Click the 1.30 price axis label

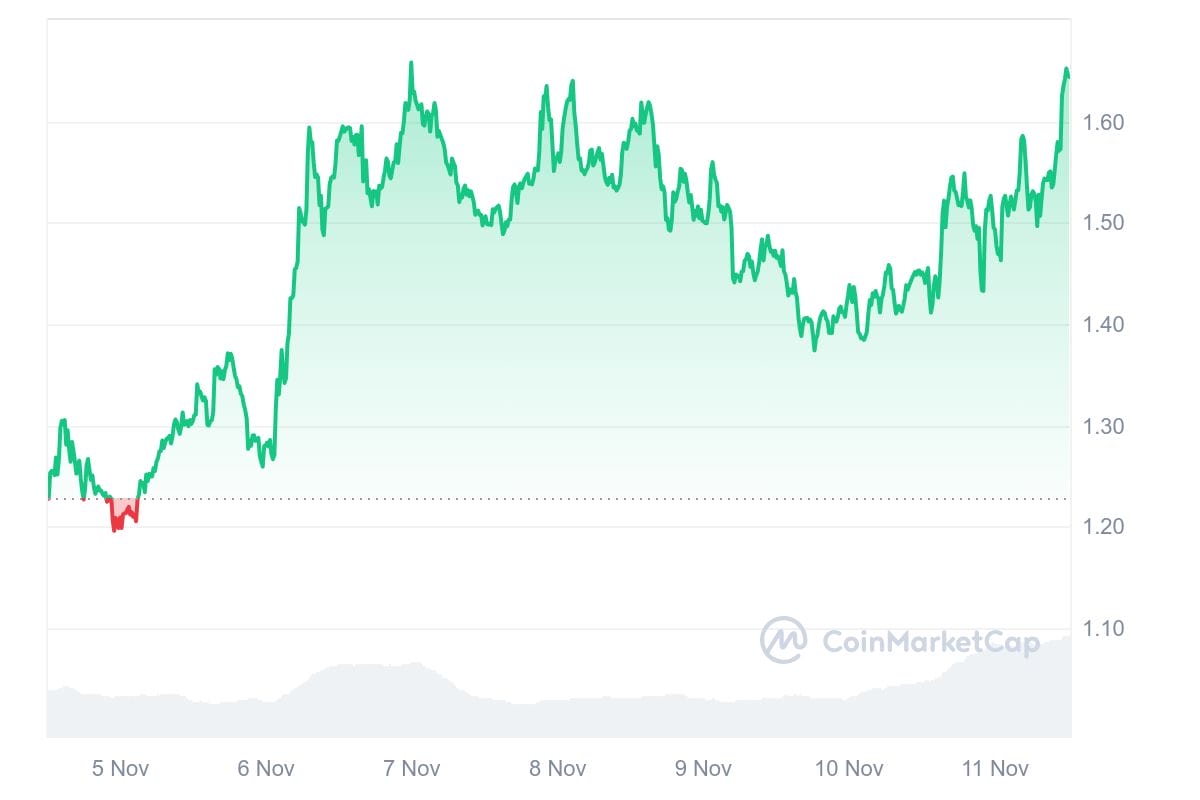coord(1104,427)
